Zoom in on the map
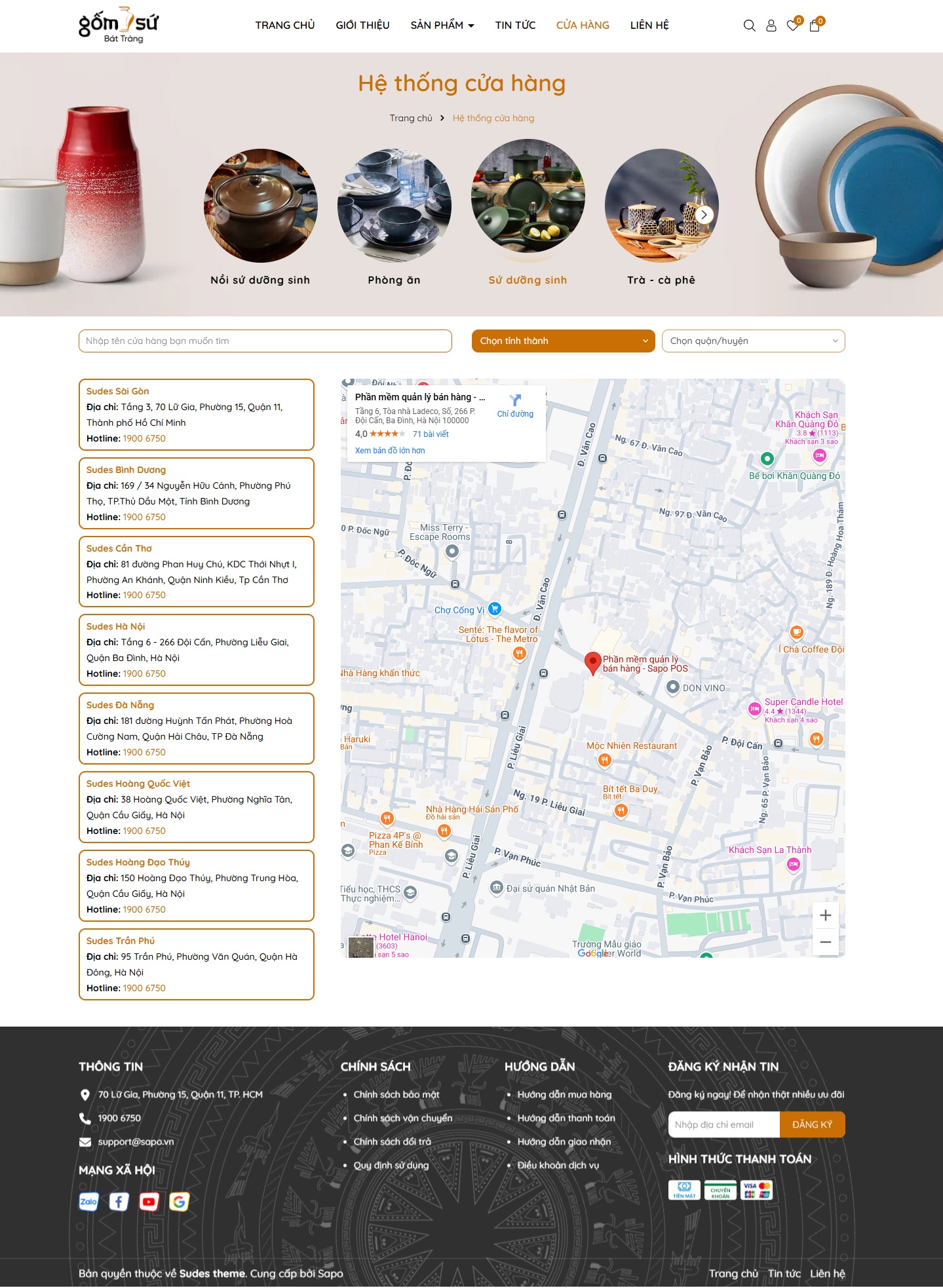The image size is (943, 1288). [x=825, y=915]
